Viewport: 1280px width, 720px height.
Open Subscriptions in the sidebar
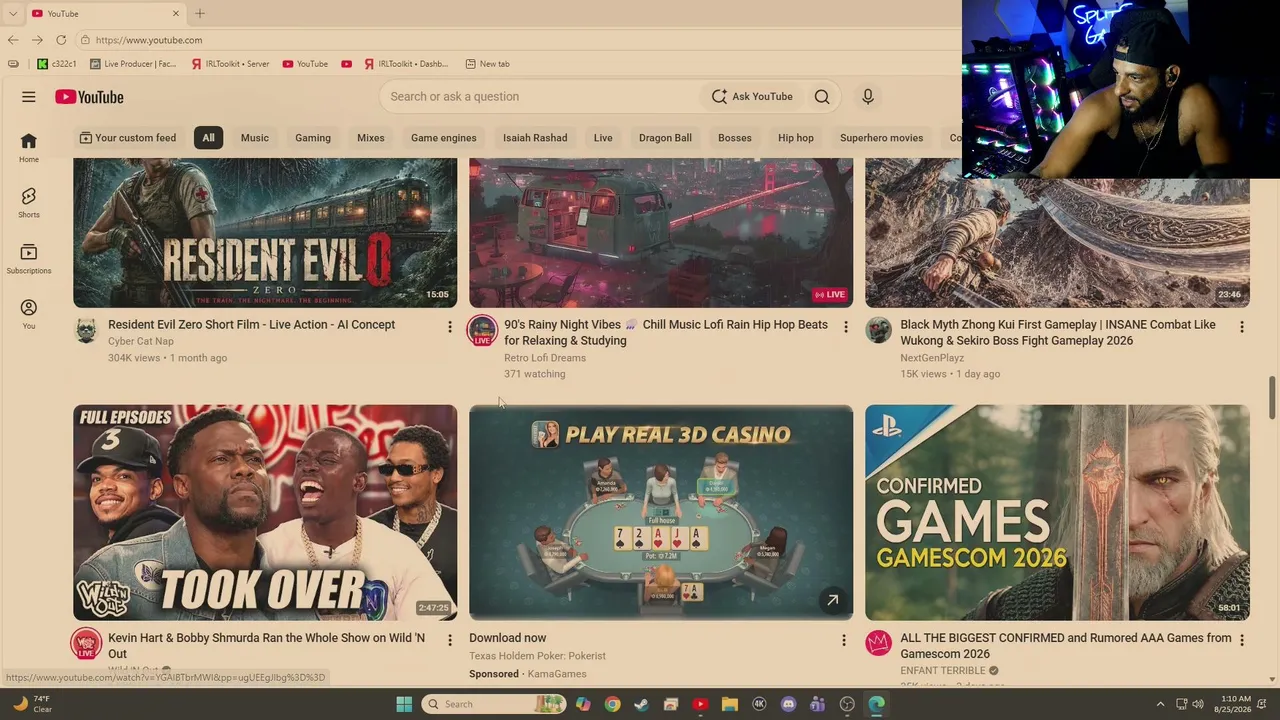tap(29, 258)
